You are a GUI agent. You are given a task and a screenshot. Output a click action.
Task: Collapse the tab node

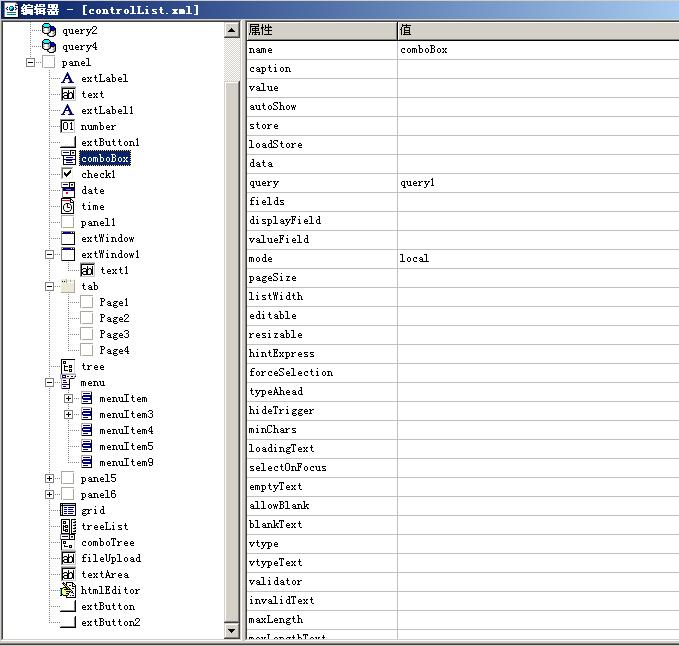[49, 287]
